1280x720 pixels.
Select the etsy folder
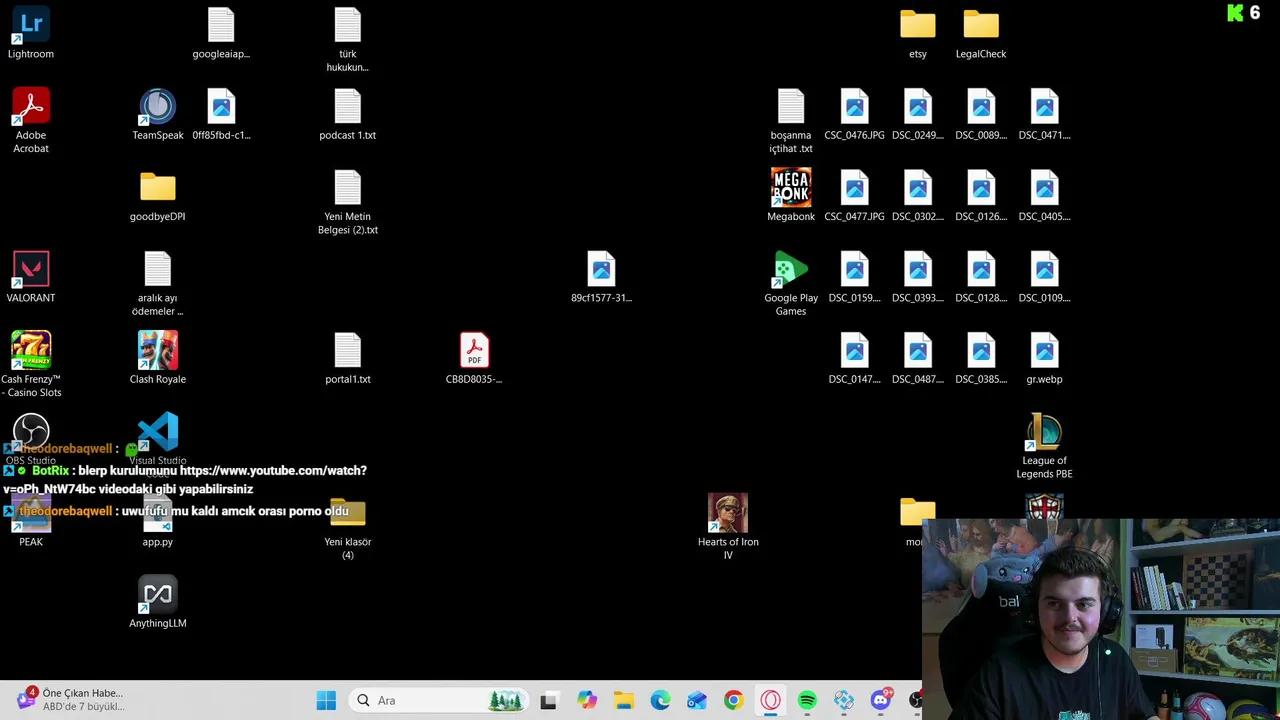point(918,33)
